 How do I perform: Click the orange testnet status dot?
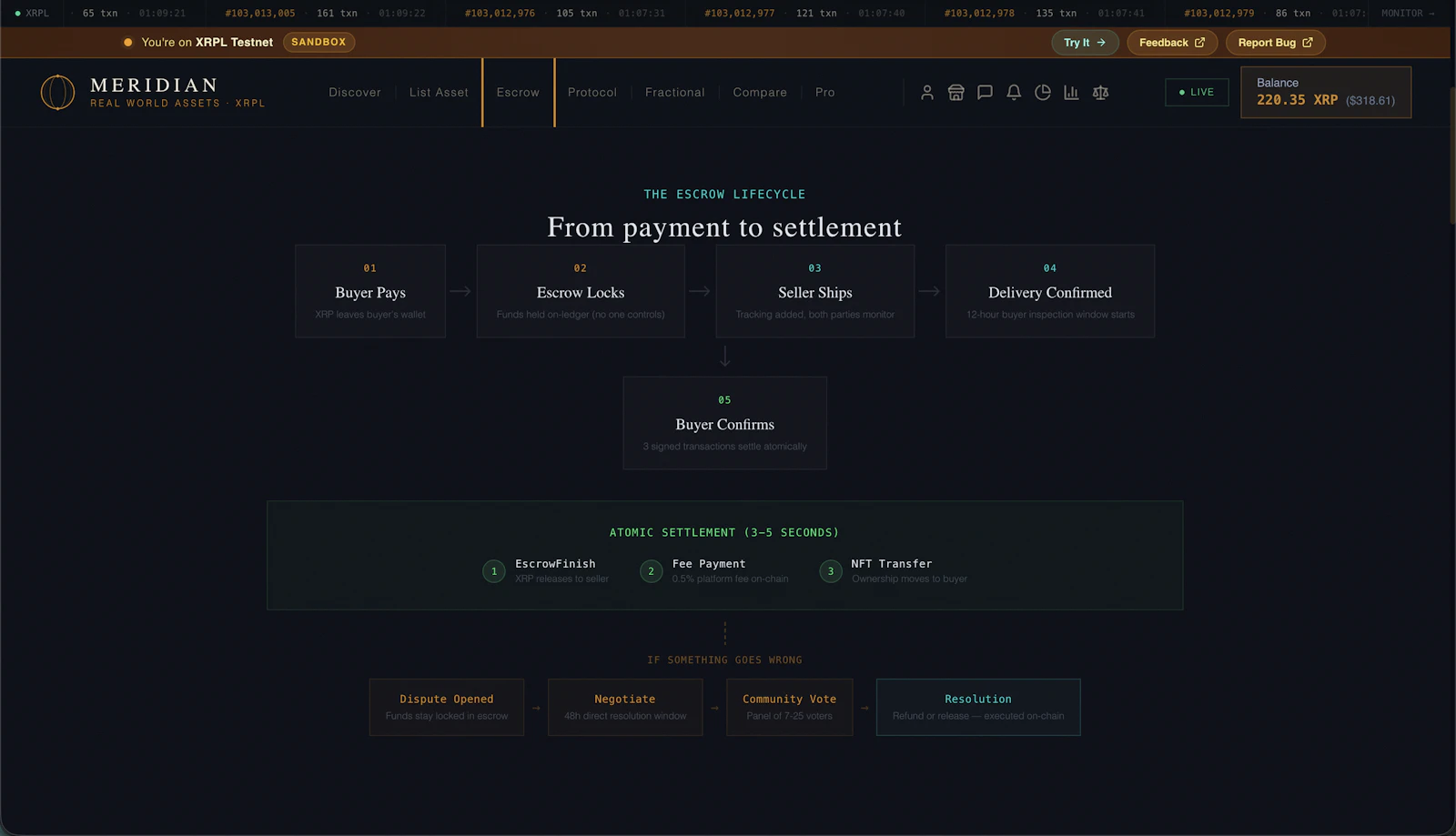127,43
